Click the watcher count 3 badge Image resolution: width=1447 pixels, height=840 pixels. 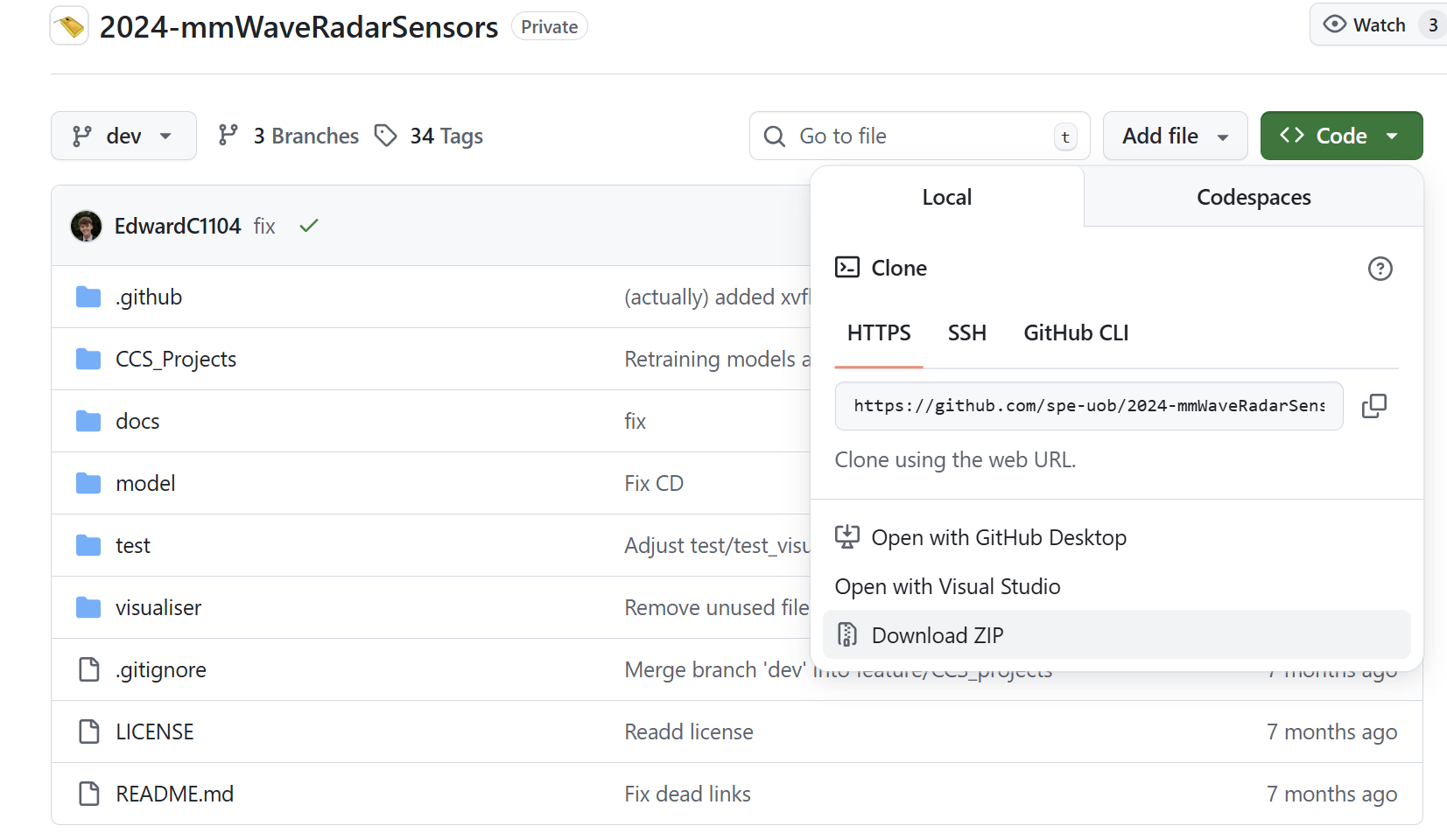point(1433,25)
